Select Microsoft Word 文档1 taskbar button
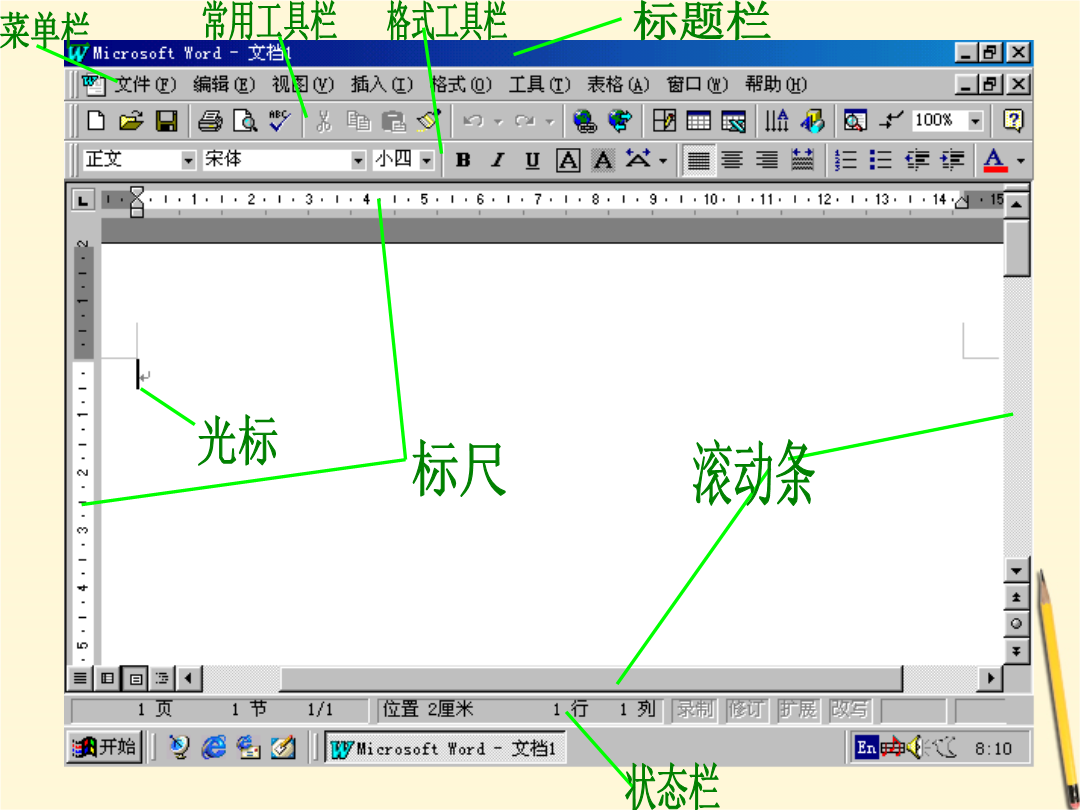The image size is (1080, 810). [445, 748]
